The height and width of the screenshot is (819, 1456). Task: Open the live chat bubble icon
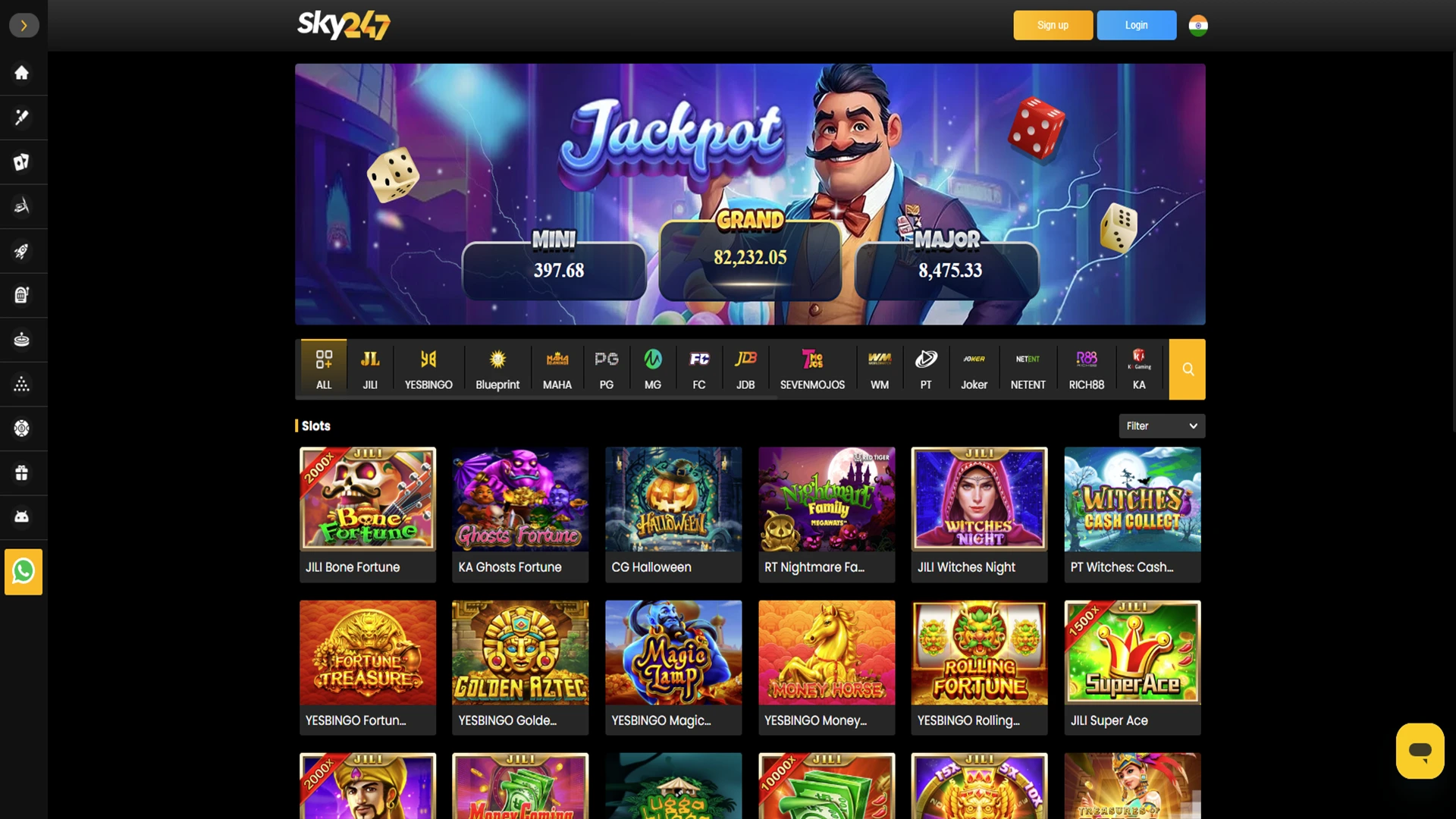(1420, 751)
